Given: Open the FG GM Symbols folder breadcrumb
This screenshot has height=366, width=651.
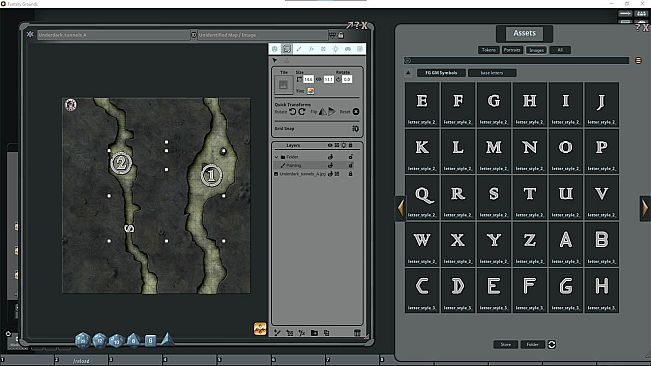Looking at the screenshot, I should [441, 73].
